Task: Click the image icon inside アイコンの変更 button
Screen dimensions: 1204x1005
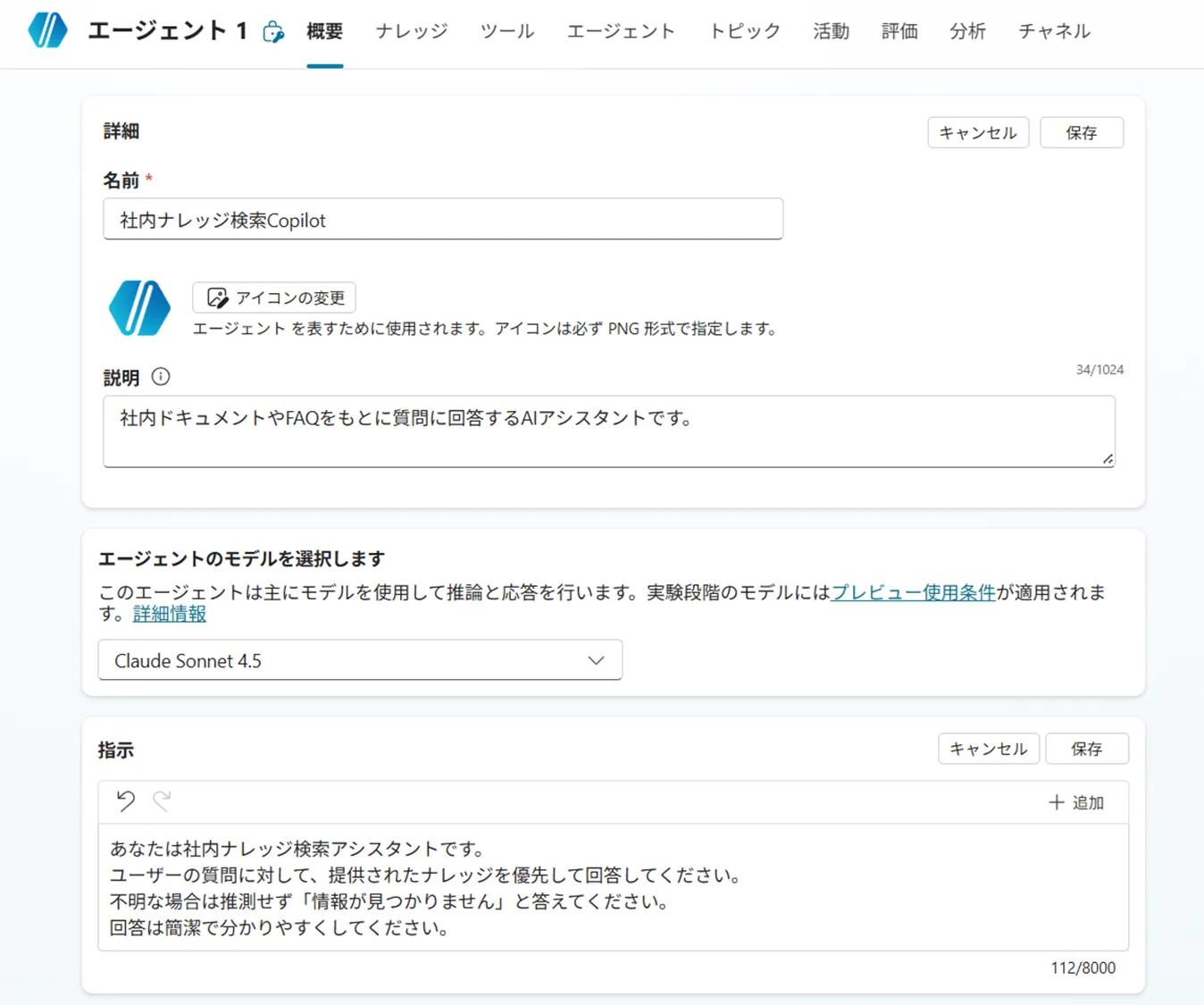Action: click(x=217, y=297)
